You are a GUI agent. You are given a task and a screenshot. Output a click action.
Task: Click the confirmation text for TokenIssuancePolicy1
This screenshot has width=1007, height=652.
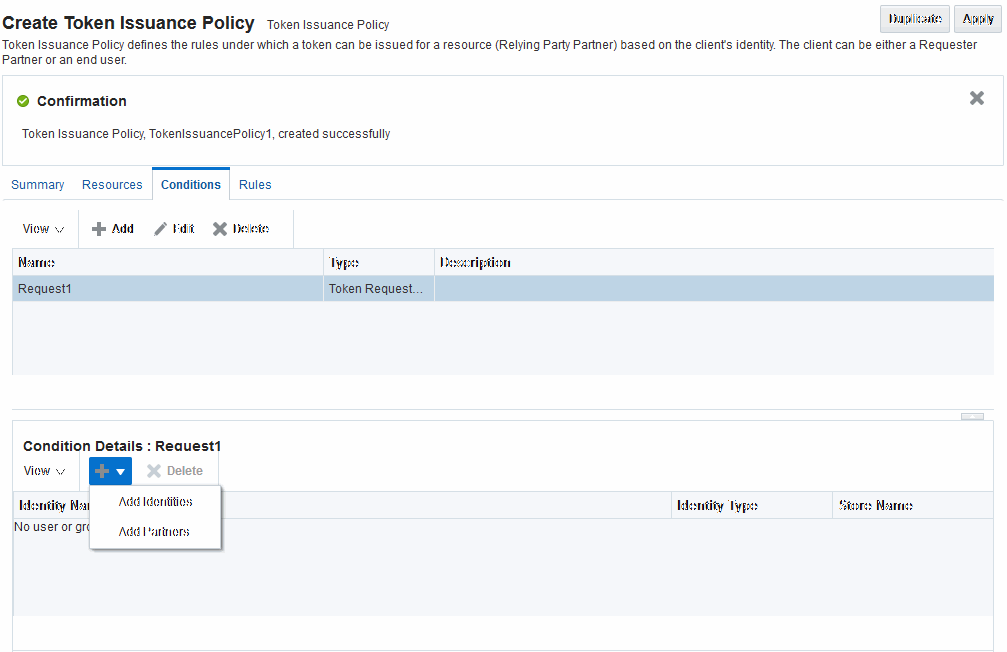[206, 134]
